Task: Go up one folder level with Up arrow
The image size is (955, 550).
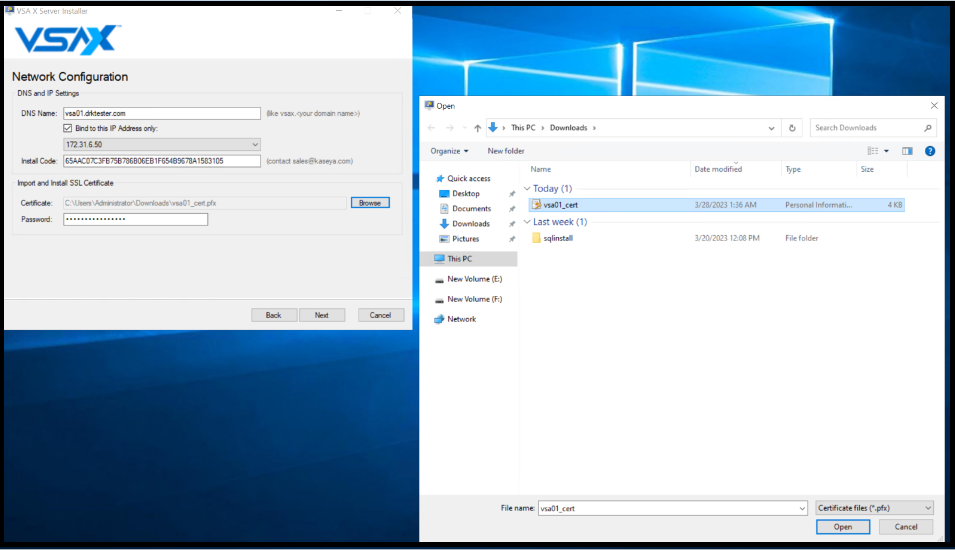Action: point(478,128)
